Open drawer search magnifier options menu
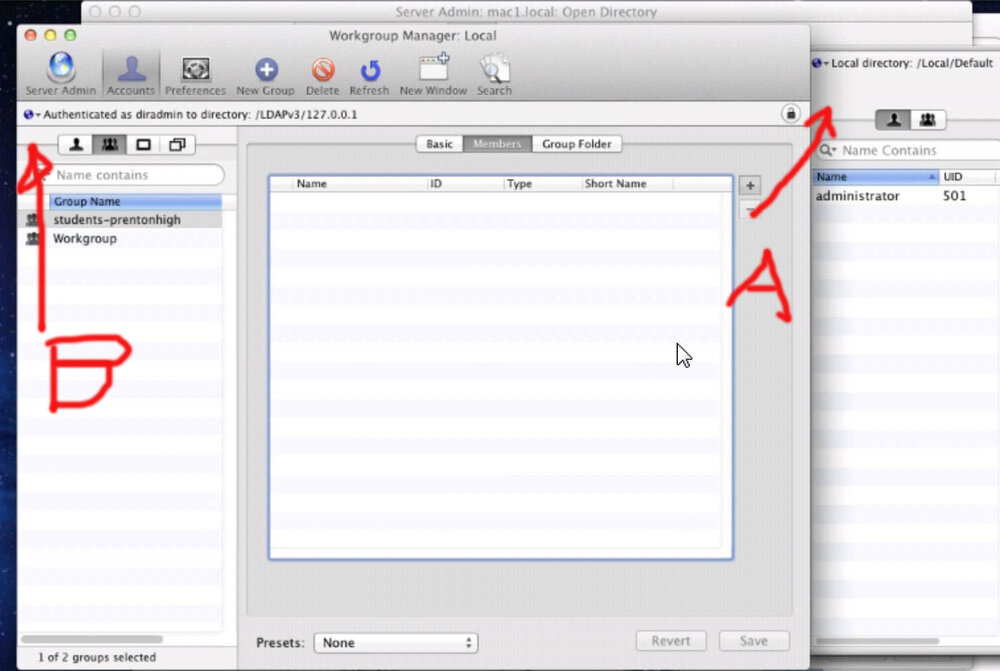This screenshot has height=671, width=1000. click(x=828, y=151)
